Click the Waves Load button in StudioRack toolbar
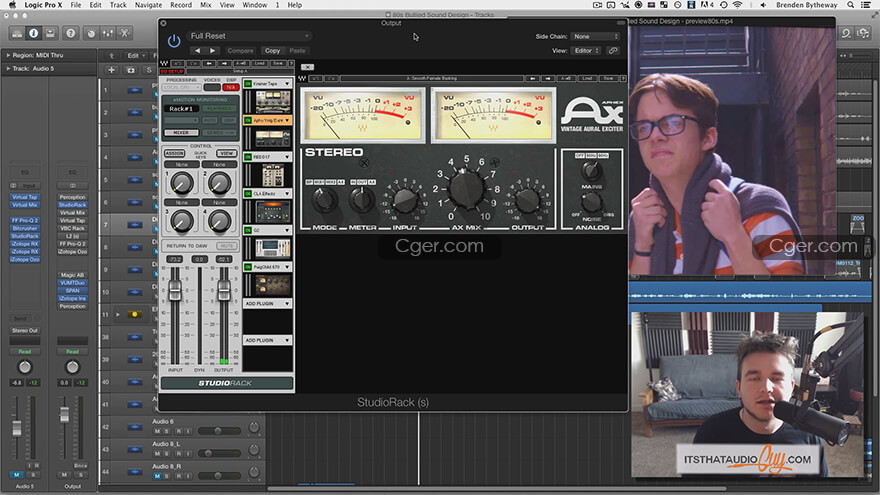Image resolution: width=880 pixels, height=495 pixels. (x=260, y=63)
